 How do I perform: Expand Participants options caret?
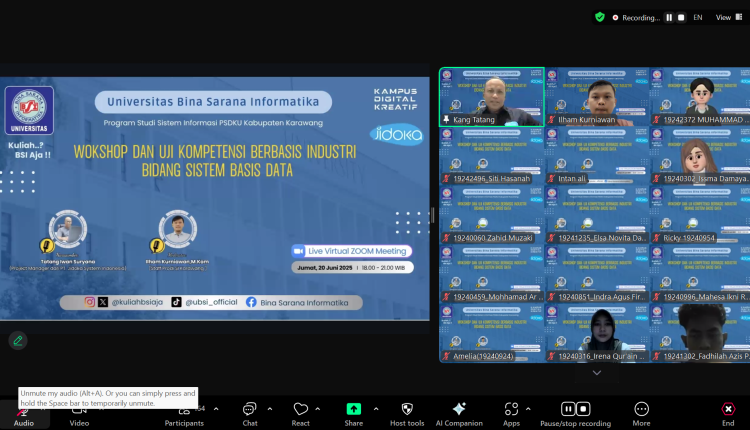(216, 409)
